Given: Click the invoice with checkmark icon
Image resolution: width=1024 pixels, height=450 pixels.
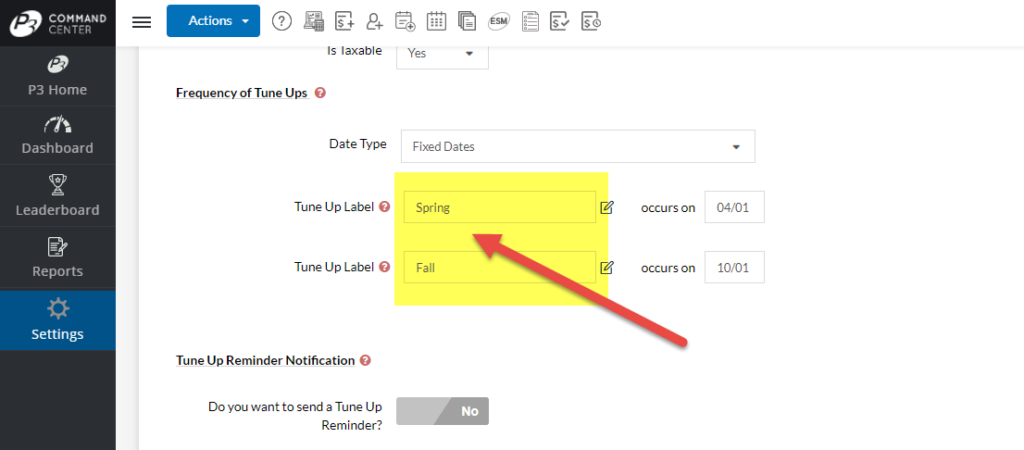Looking at the screenshot, I should point(561,21).
